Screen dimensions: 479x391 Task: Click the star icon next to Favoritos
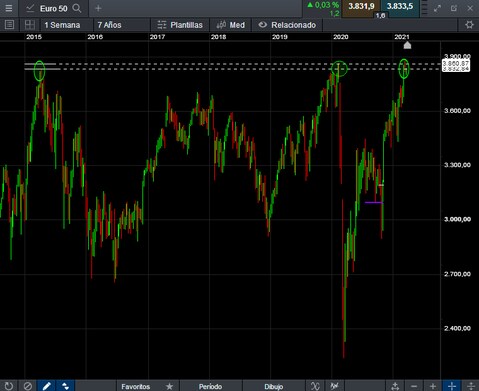[169, 386]
